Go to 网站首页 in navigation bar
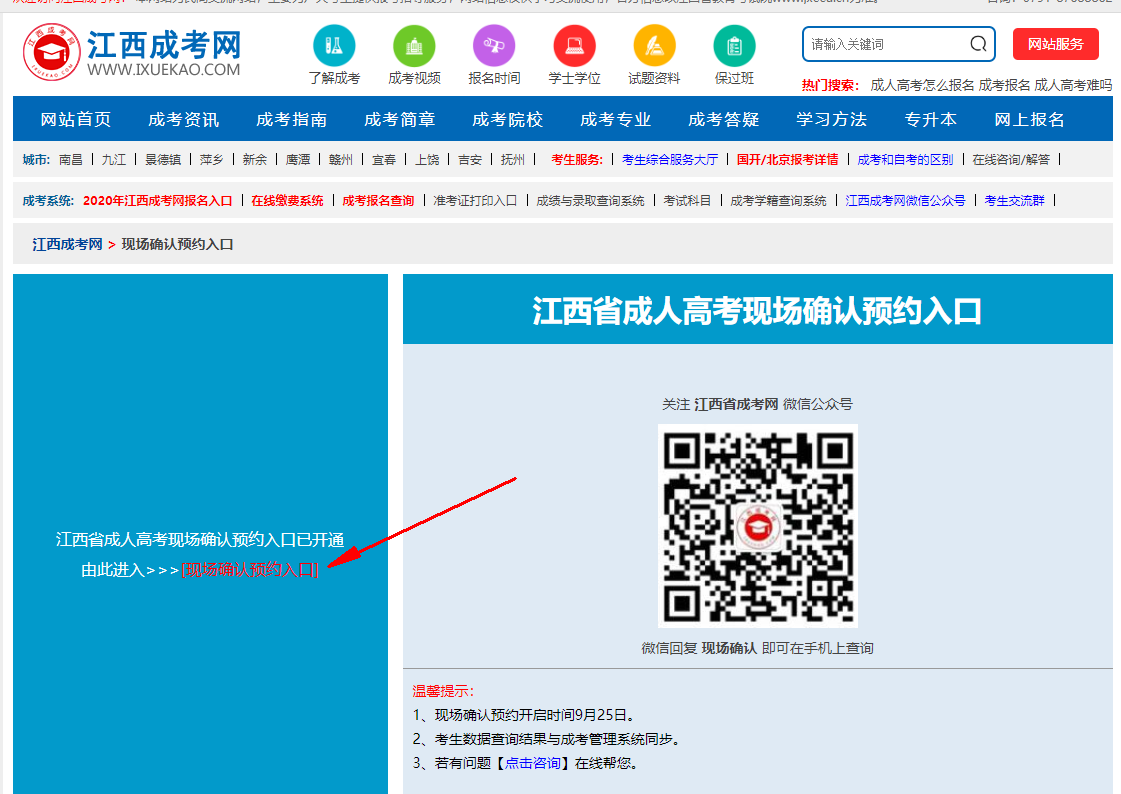The image size is (1121, 794). point(76,119)
